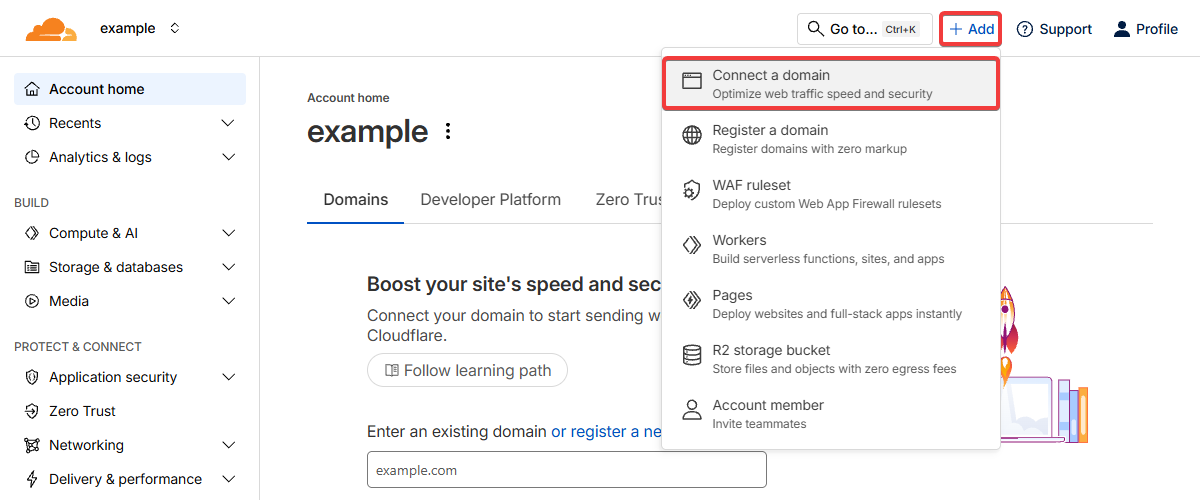This screenshot has height=500, width=1200.
Task: Open the Support help icon
Action: 1024,29
